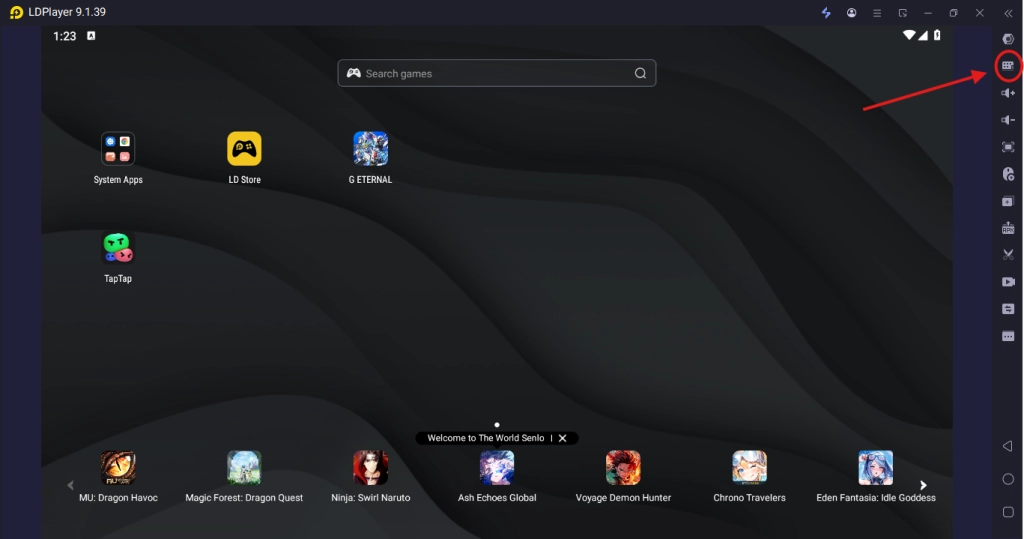Click the battery status icon

point(937,35)
